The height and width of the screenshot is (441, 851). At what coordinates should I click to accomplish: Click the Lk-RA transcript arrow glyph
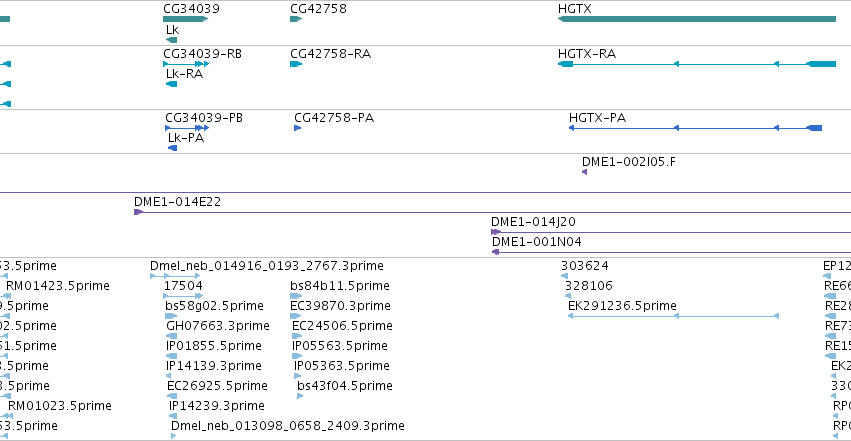point(172,84)
